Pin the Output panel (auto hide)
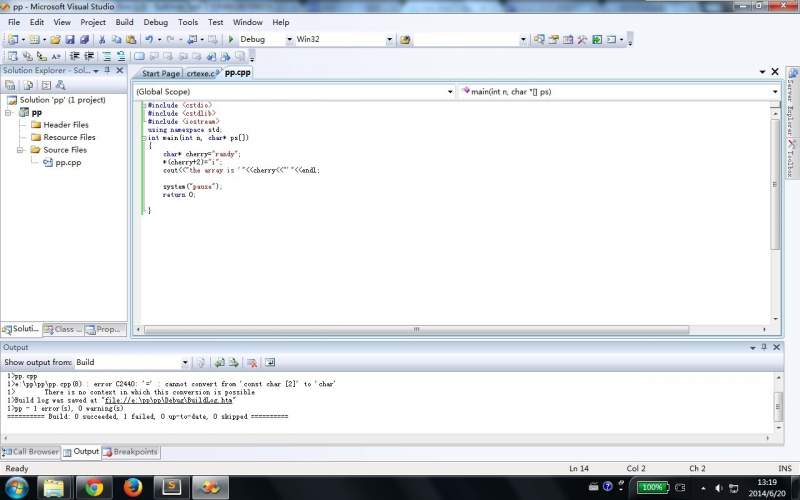The height and width of the screenshot is (500, 800). (764, 347)
